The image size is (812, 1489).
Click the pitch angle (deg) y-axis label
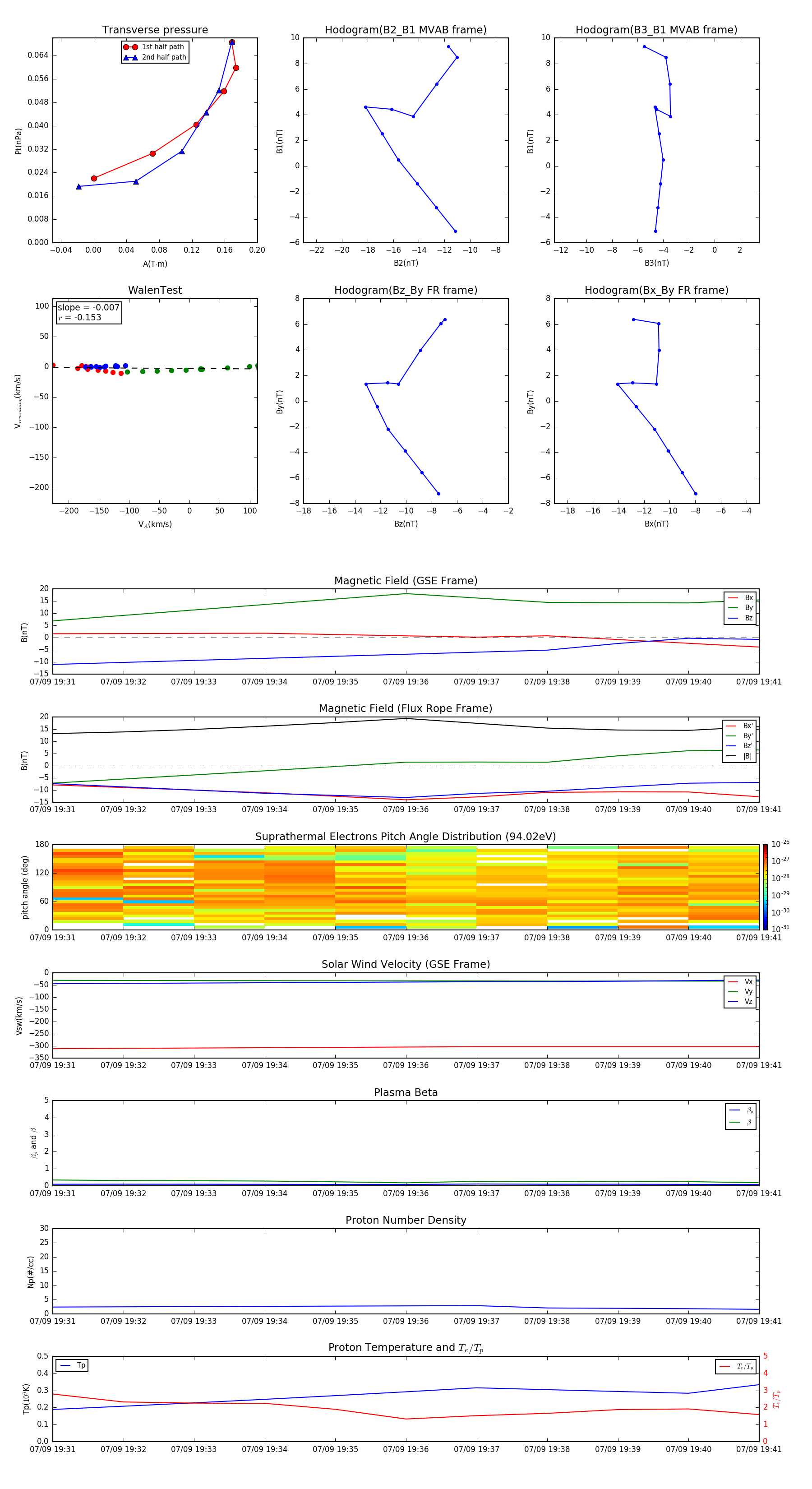pos(25,887)
